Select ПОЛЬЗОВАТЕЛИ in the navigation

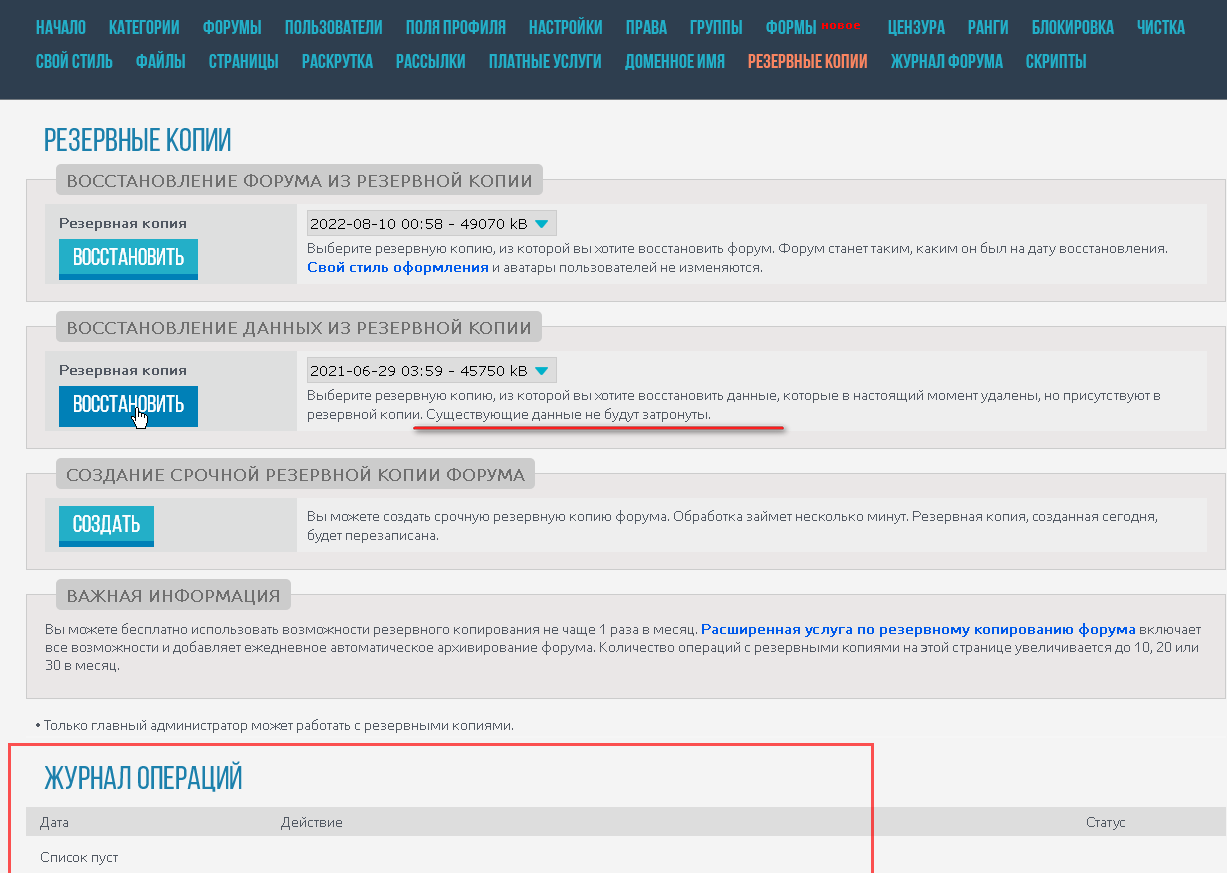(x=333, y=28)
